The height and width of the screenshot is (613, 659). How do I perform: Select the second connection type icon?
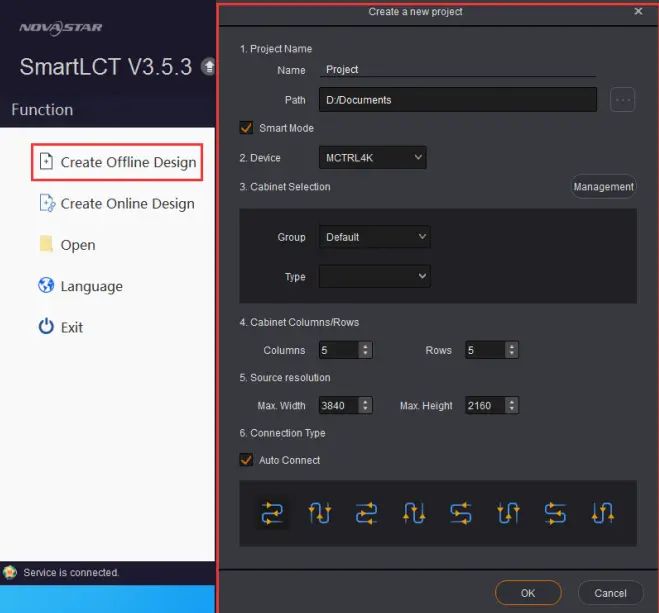320,513
